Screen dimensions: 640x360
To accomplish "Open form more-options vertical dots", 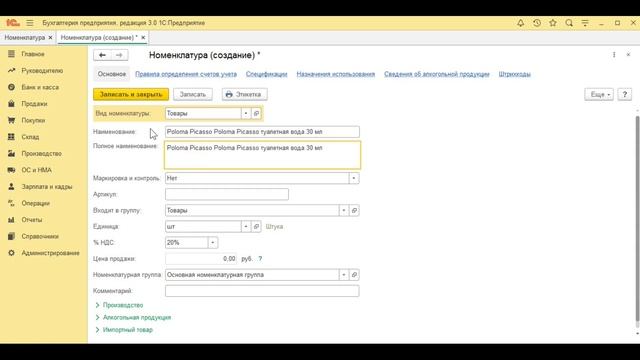I will click(x=614, y=55).
